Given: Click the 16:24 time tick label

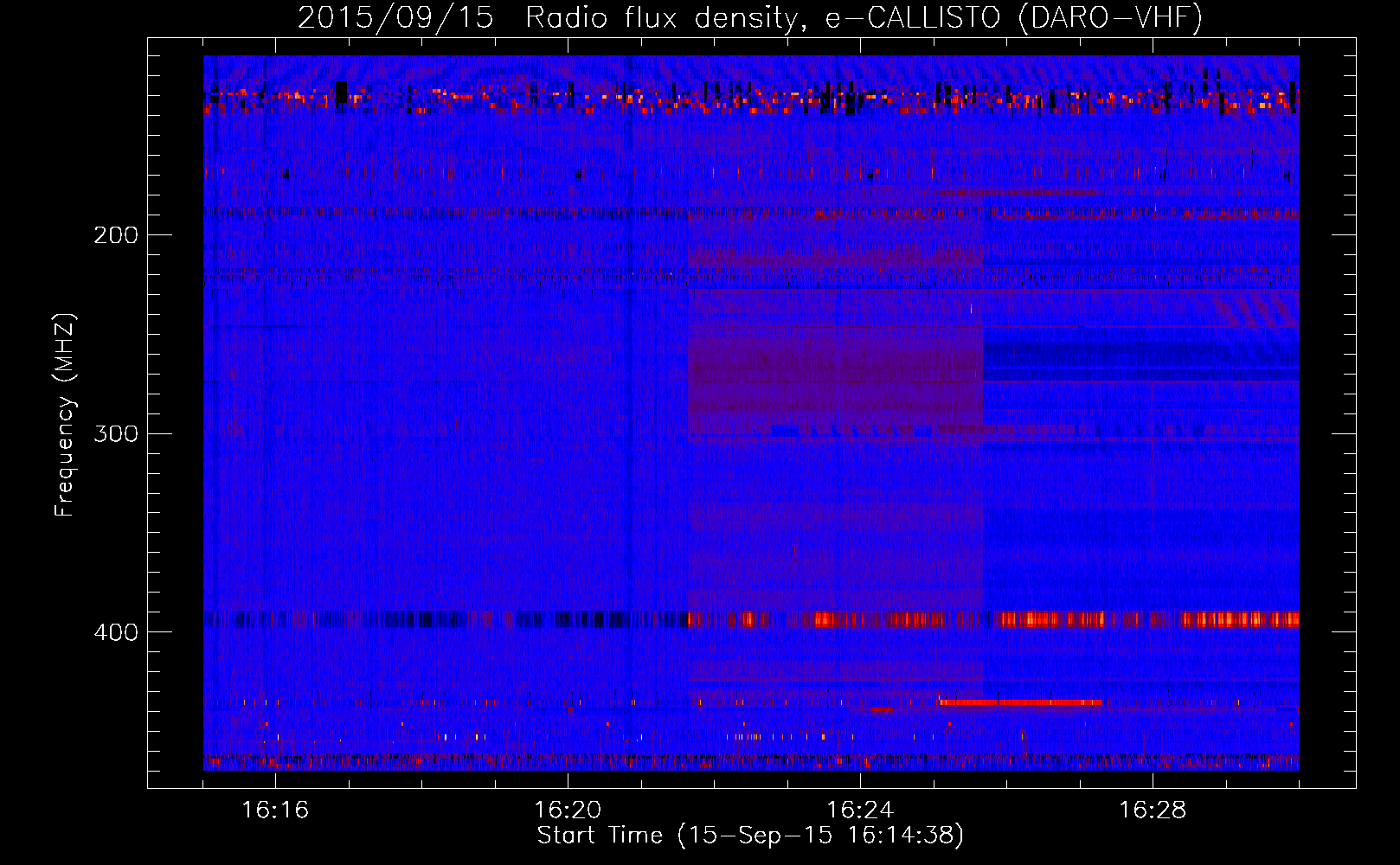Looking at the screenshot, I should pos(860,810).
